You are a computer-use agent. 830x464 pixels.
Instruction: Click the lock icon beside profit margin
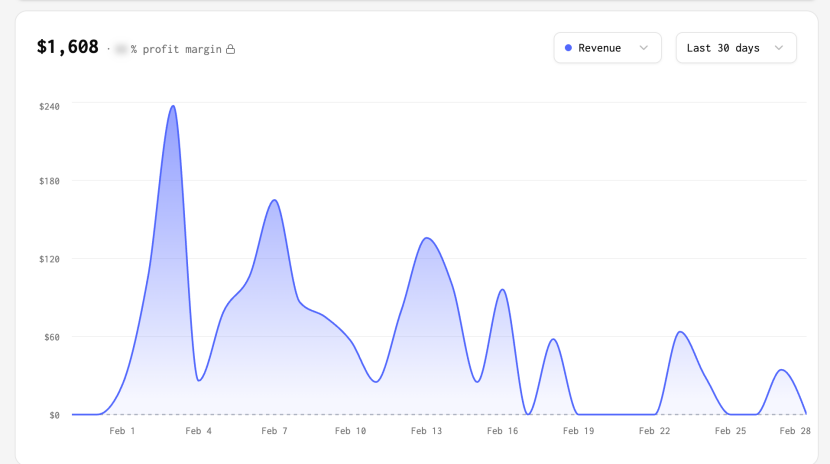tap(231, 49)
